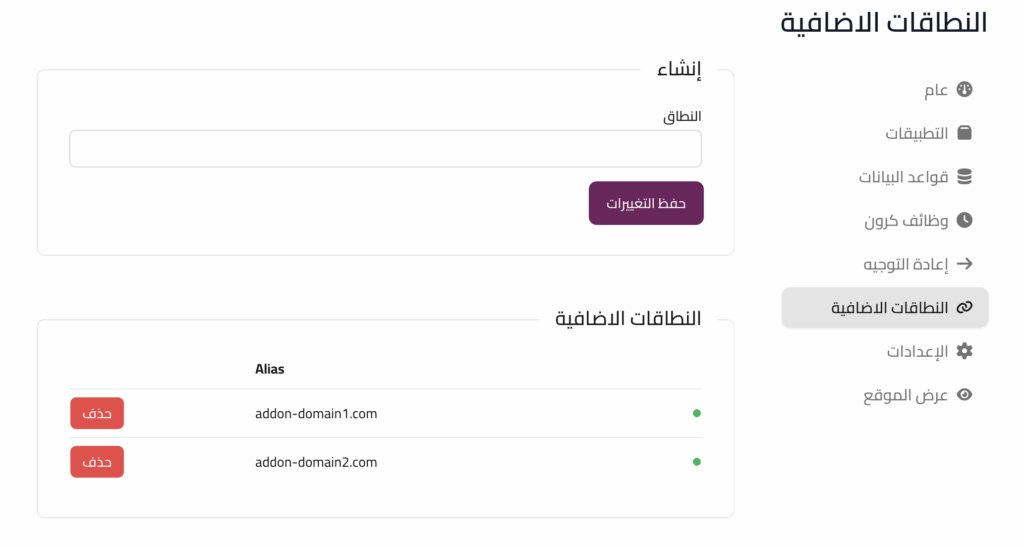Delete addon-domain2.com with حذف button

pyautogui.click(x=97, y=462)
